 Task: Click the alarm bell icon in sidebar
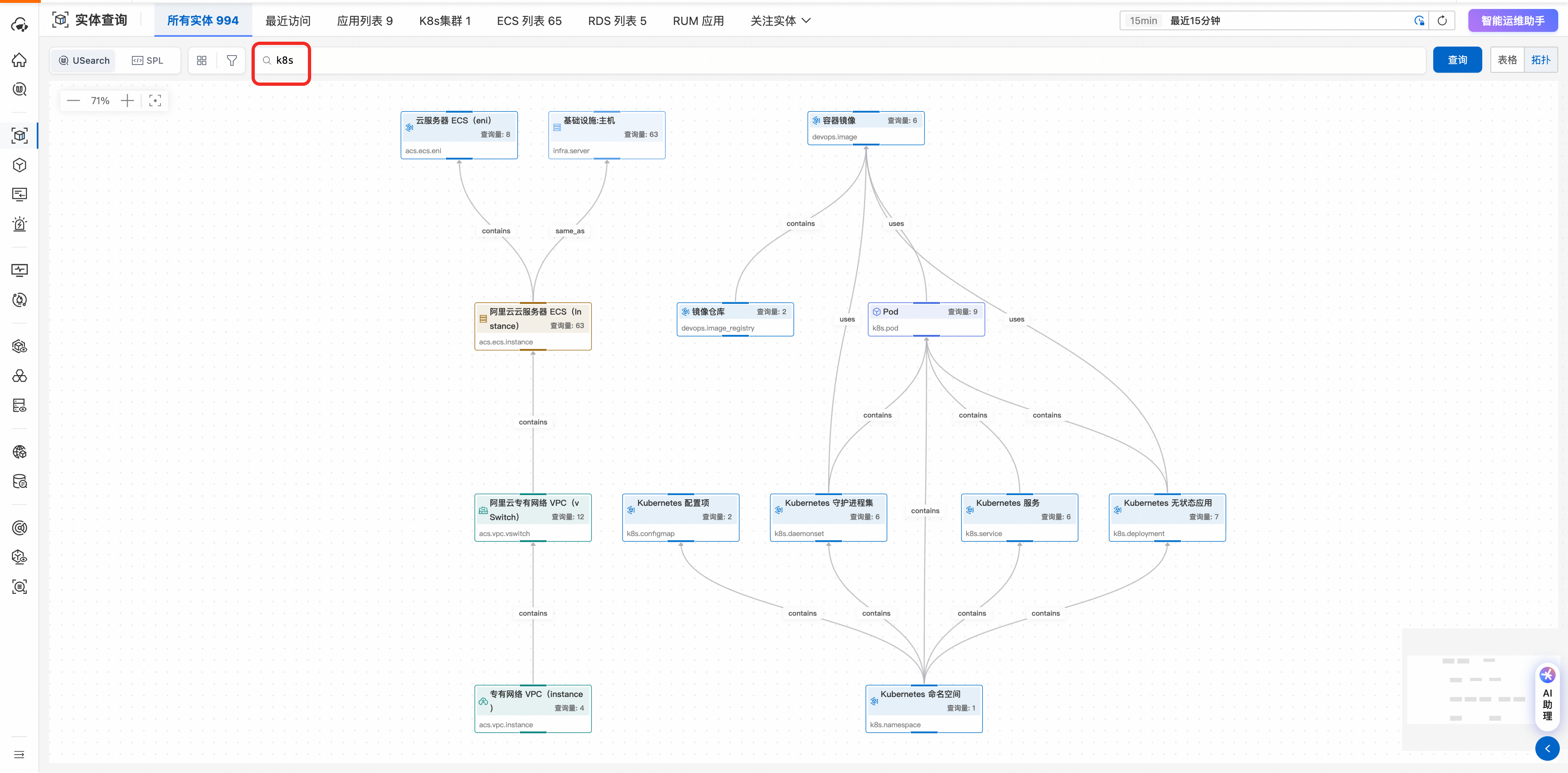[x=20, y=224]
